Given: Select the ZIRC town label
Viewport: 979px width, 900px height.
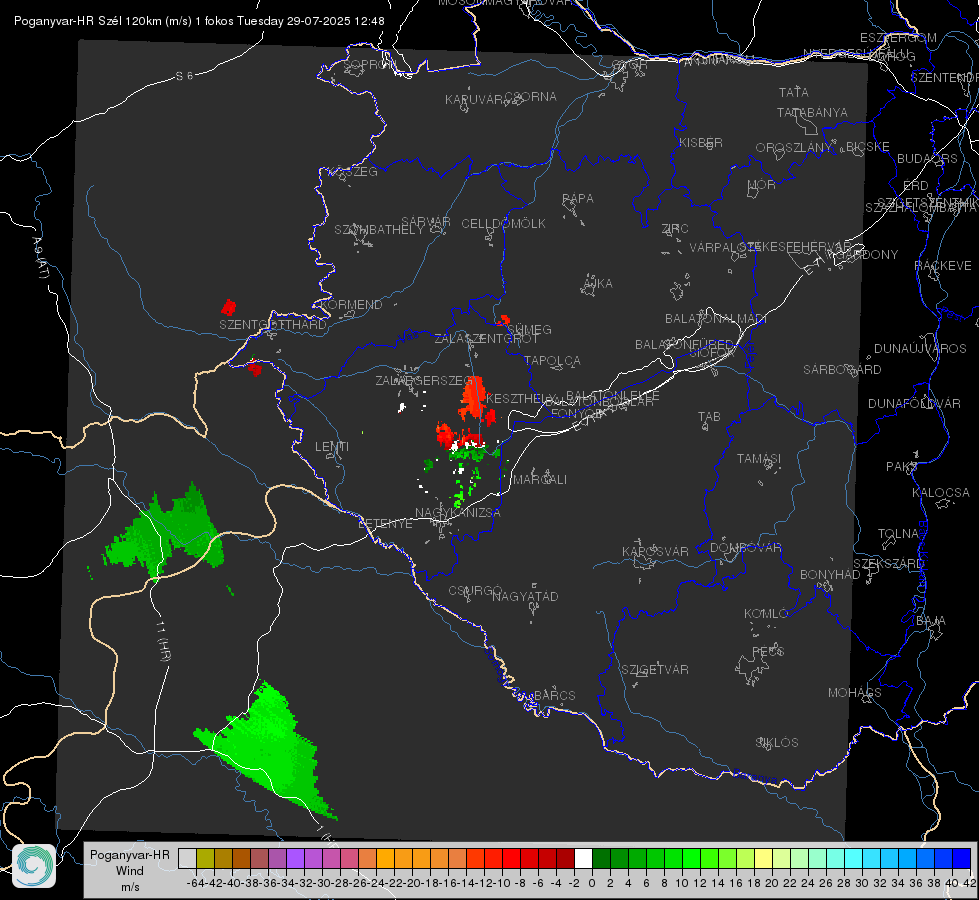Looking at the screenshot, I should coord(675,229).
